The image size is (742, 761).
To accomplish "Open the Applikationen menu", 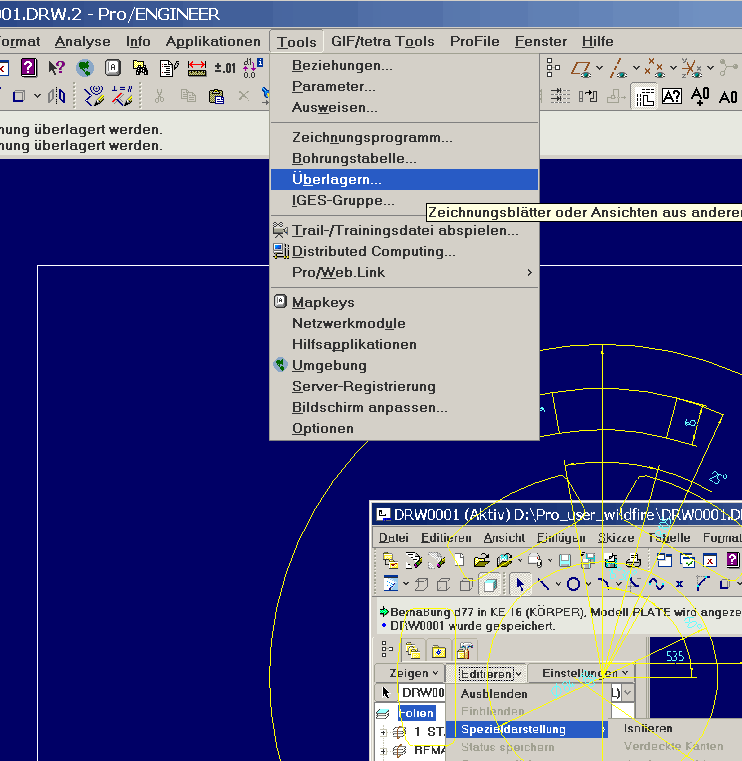I will tap(213, 42).
